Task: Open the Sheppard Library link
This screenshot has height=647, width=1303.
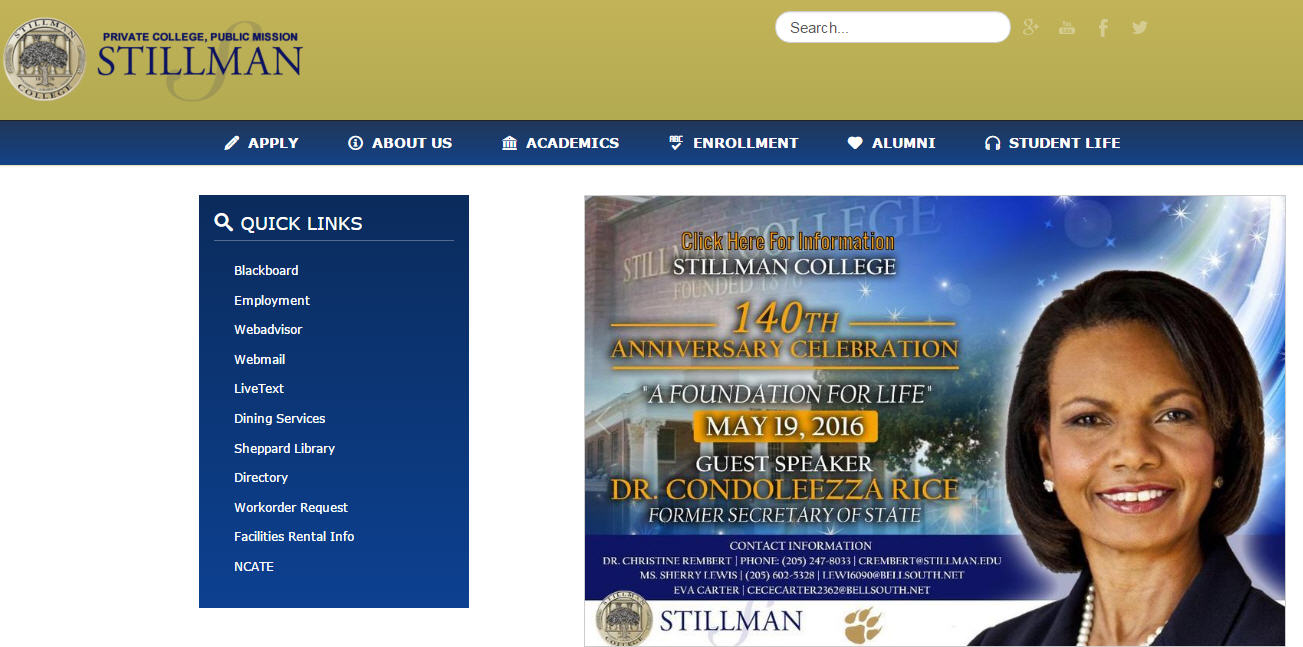Action: point(284,449)
